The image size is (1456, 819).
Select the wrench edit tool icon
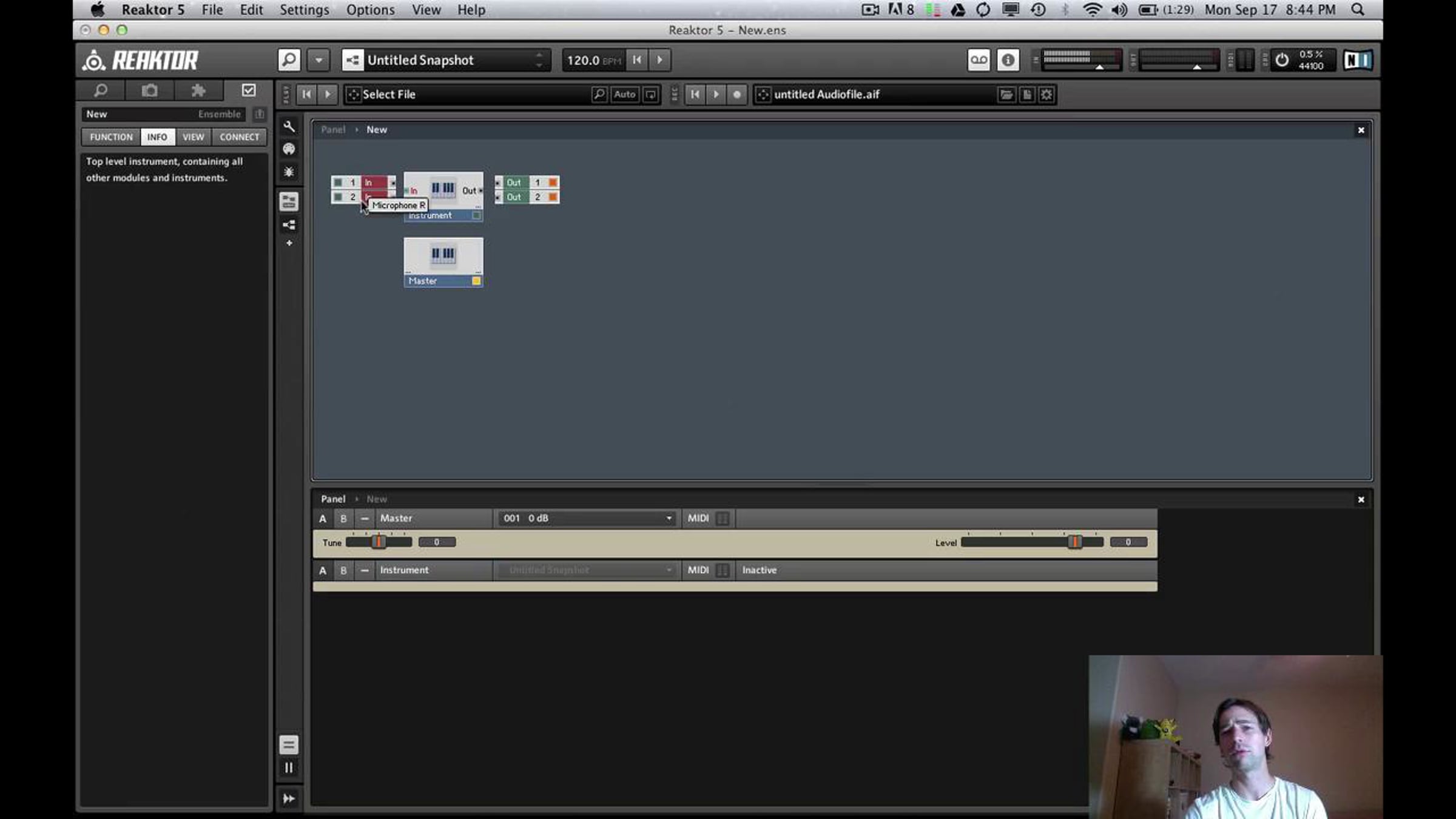coord(289,126)
